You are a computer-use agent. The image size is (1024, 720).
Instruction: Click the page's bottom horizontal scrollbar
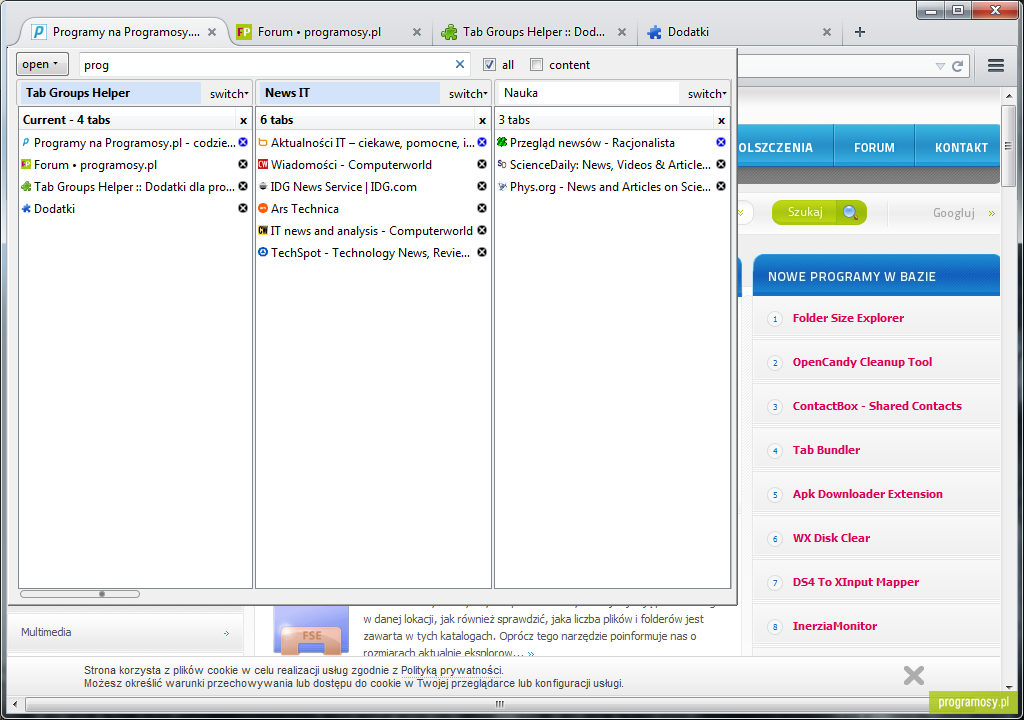(x=500, y=704)
